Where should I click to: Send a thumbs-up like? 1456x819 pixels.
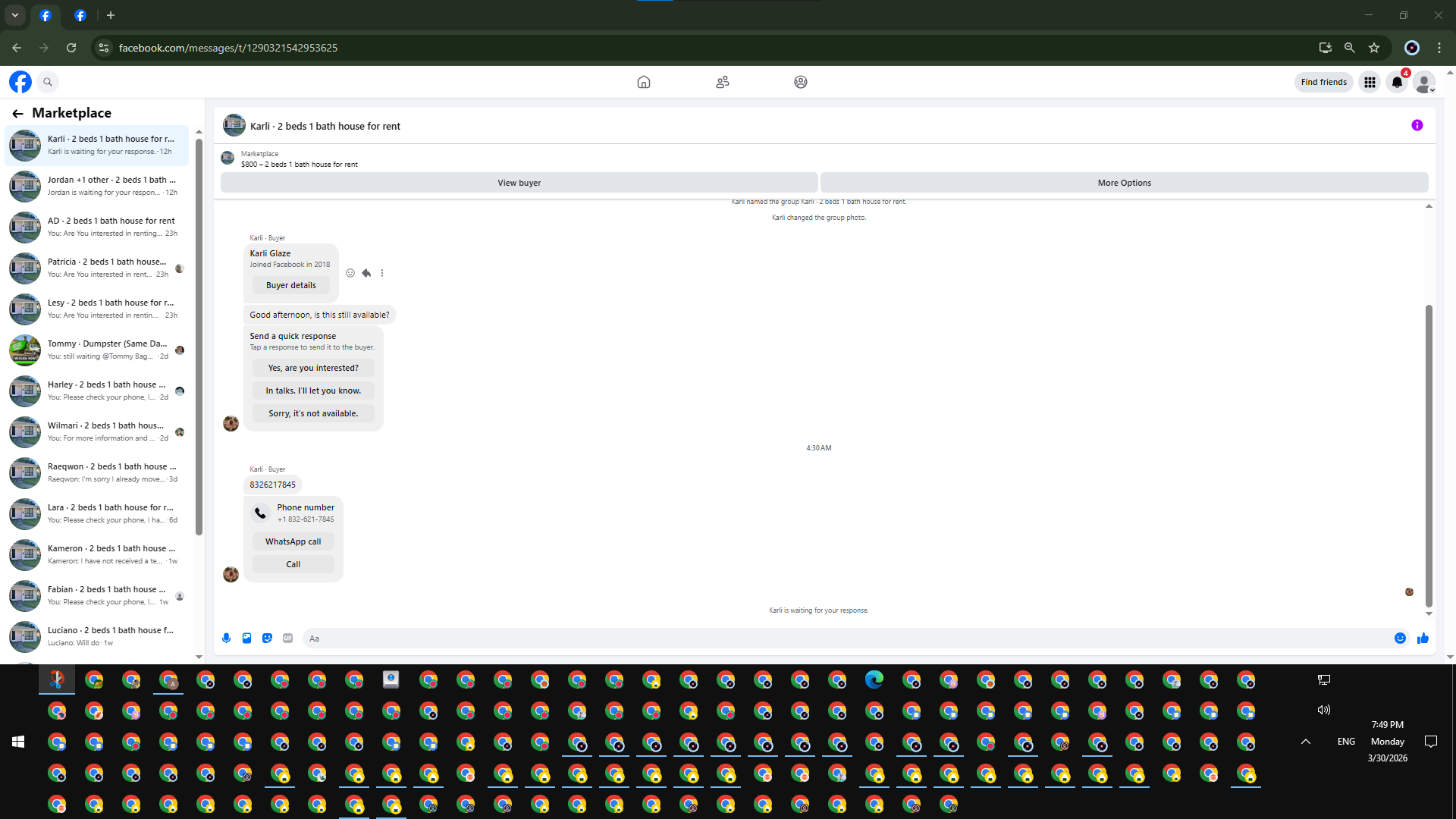tap(1423, 639)
